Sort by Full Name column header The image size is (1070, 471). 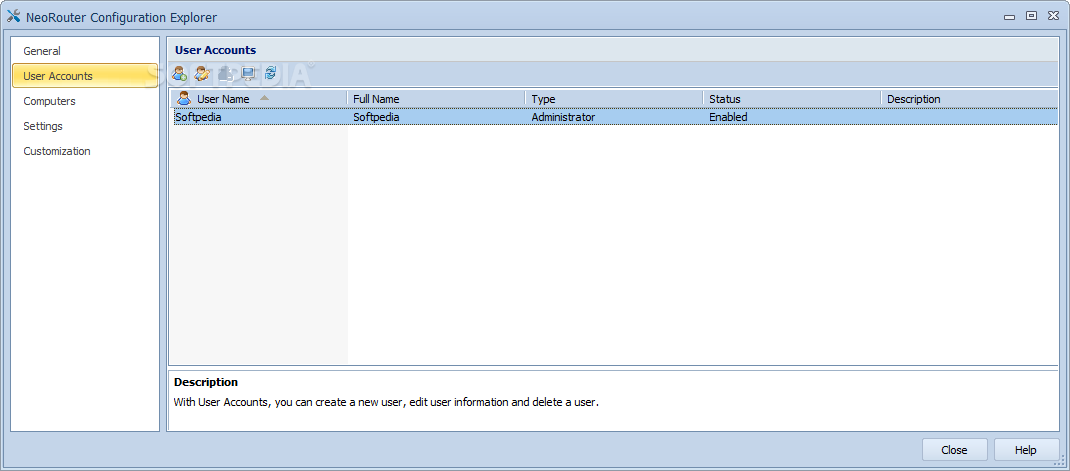[x=437, y=99]
